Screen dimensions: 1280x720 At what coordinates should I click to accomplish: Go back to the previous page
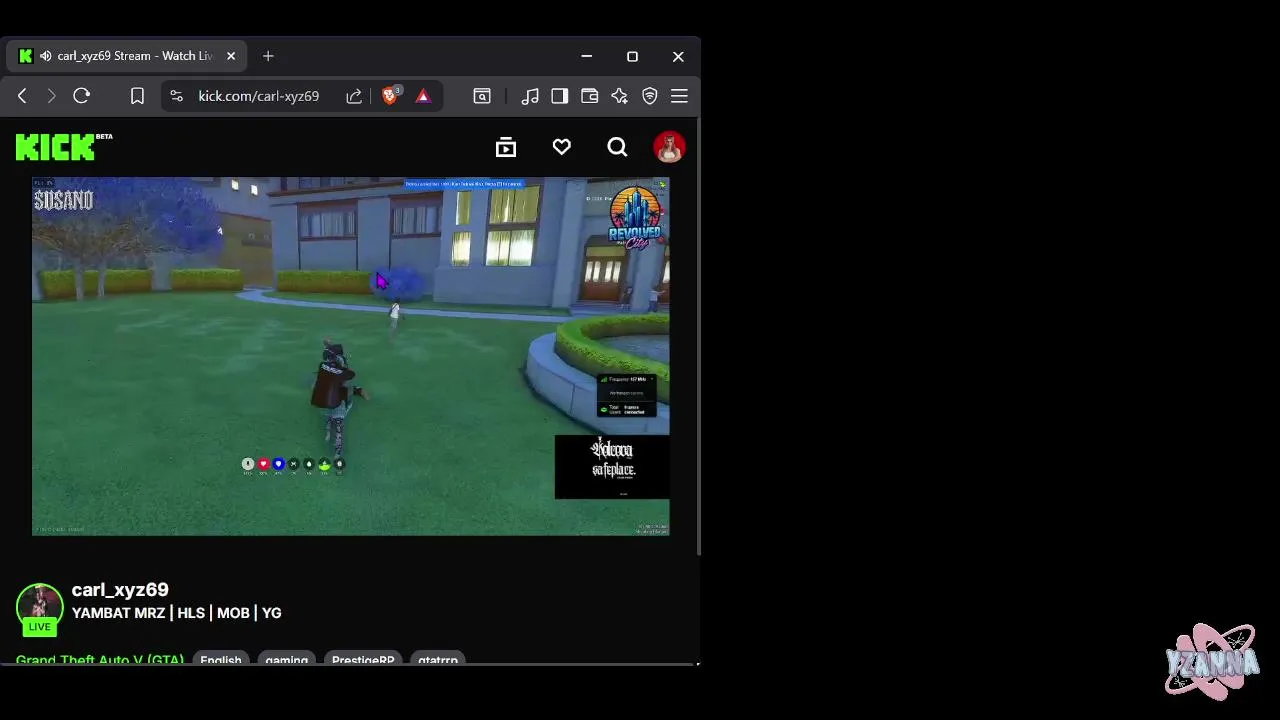22,96
